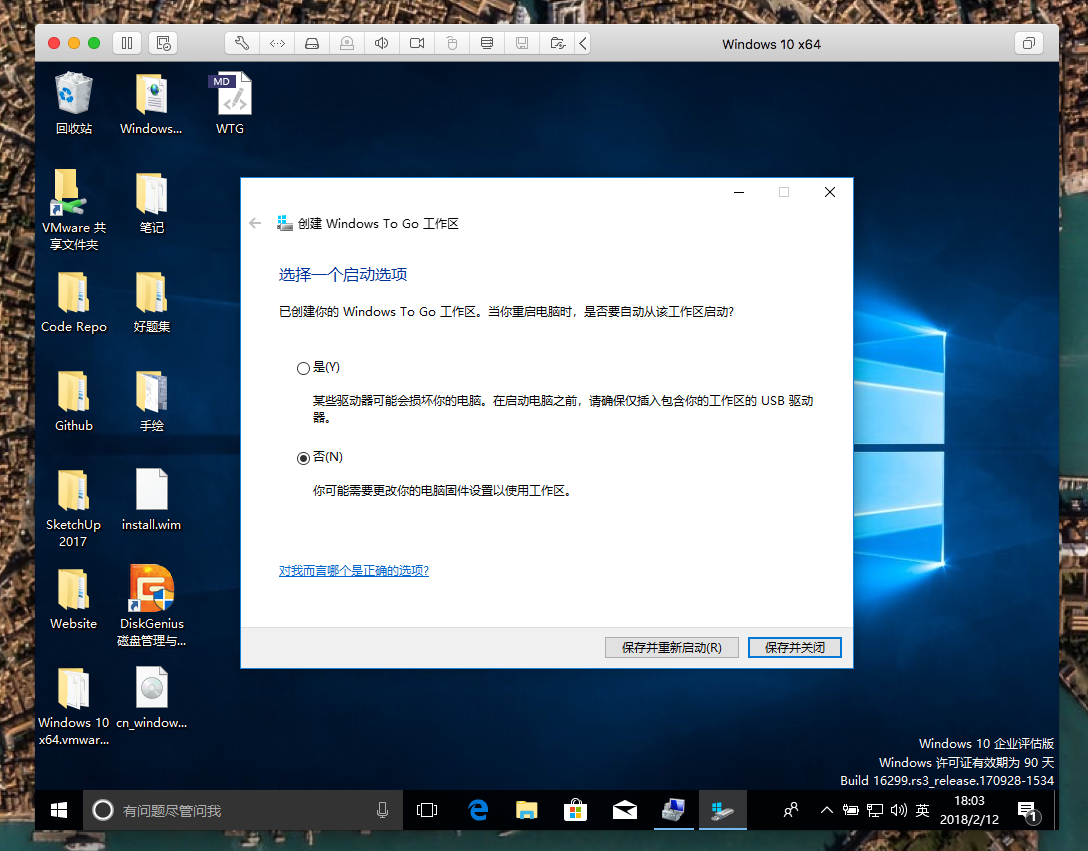Click 保存并重新启动(R) button
This screenshot has height=851, width=1088.
click(671, 647)
